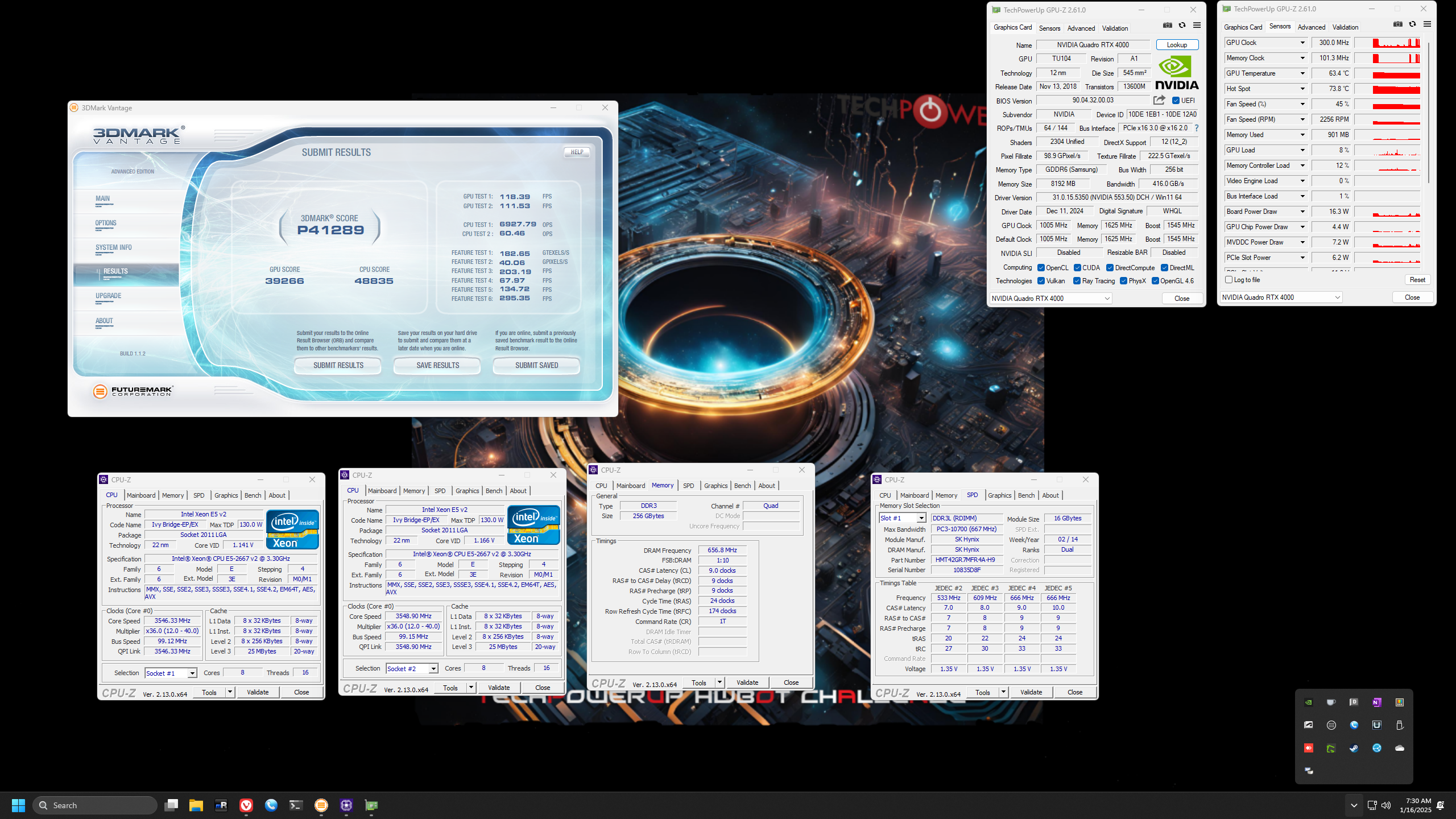Click the HELP button in 3DMark Vantage

pos(577,152)
